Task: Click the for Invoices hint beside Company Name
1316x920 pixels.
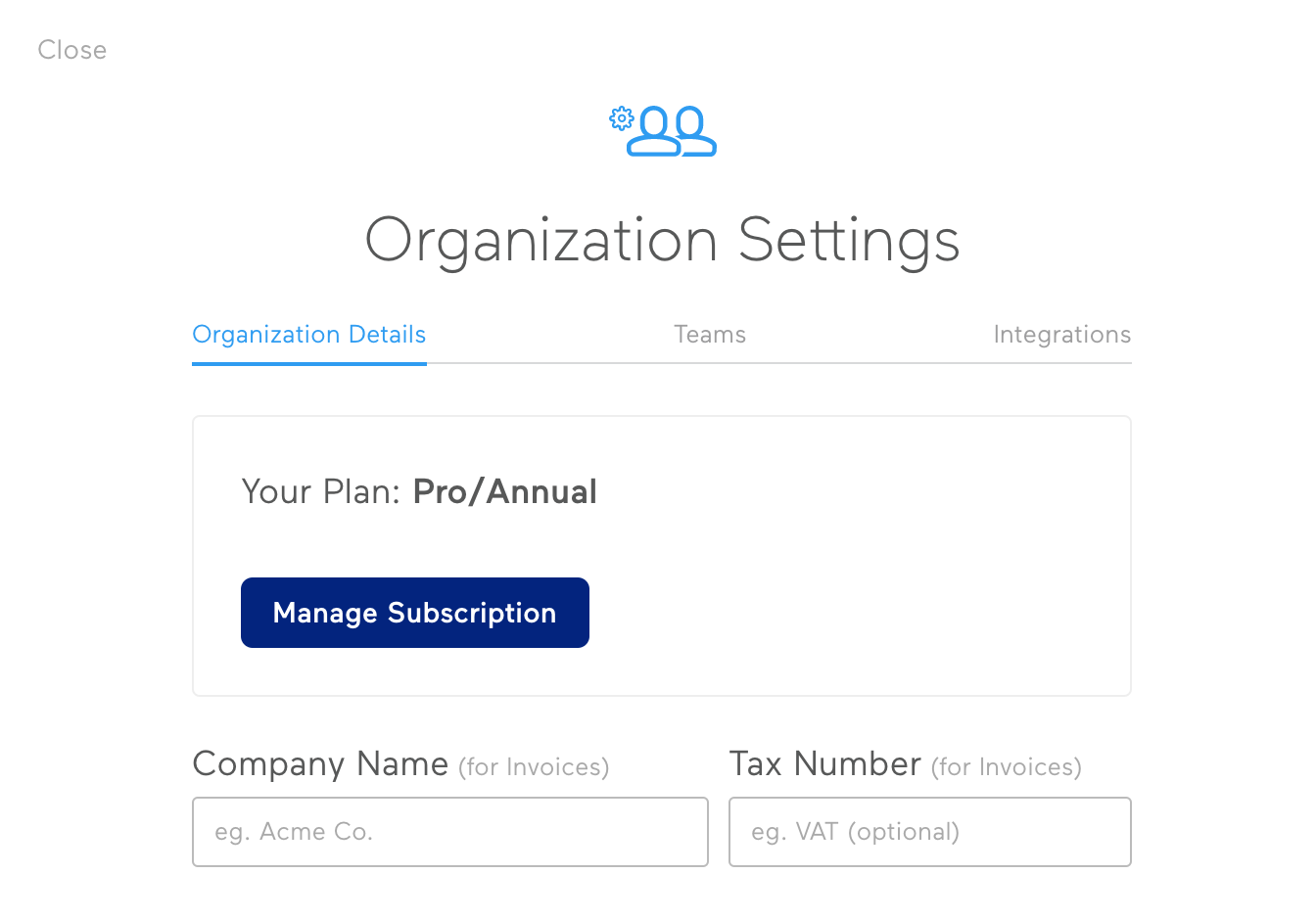Action: point(534,767)
